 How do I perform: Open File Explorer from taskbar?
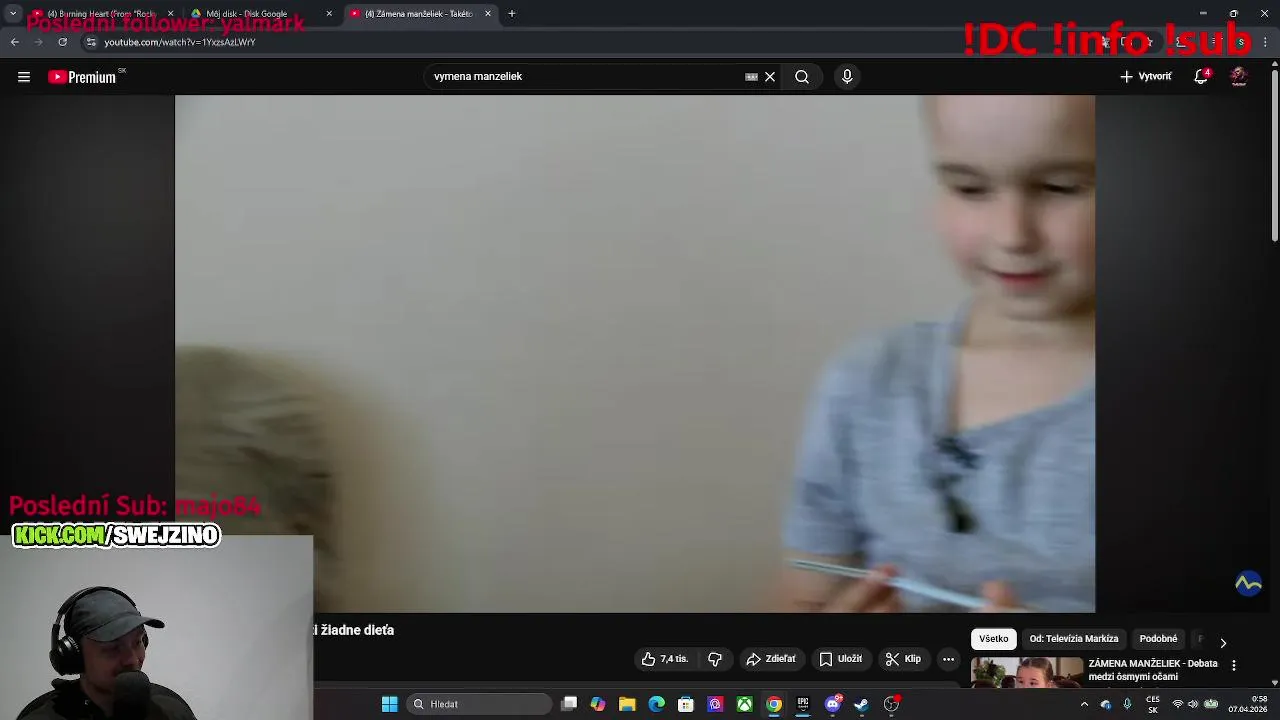click(x=627, y=704)
